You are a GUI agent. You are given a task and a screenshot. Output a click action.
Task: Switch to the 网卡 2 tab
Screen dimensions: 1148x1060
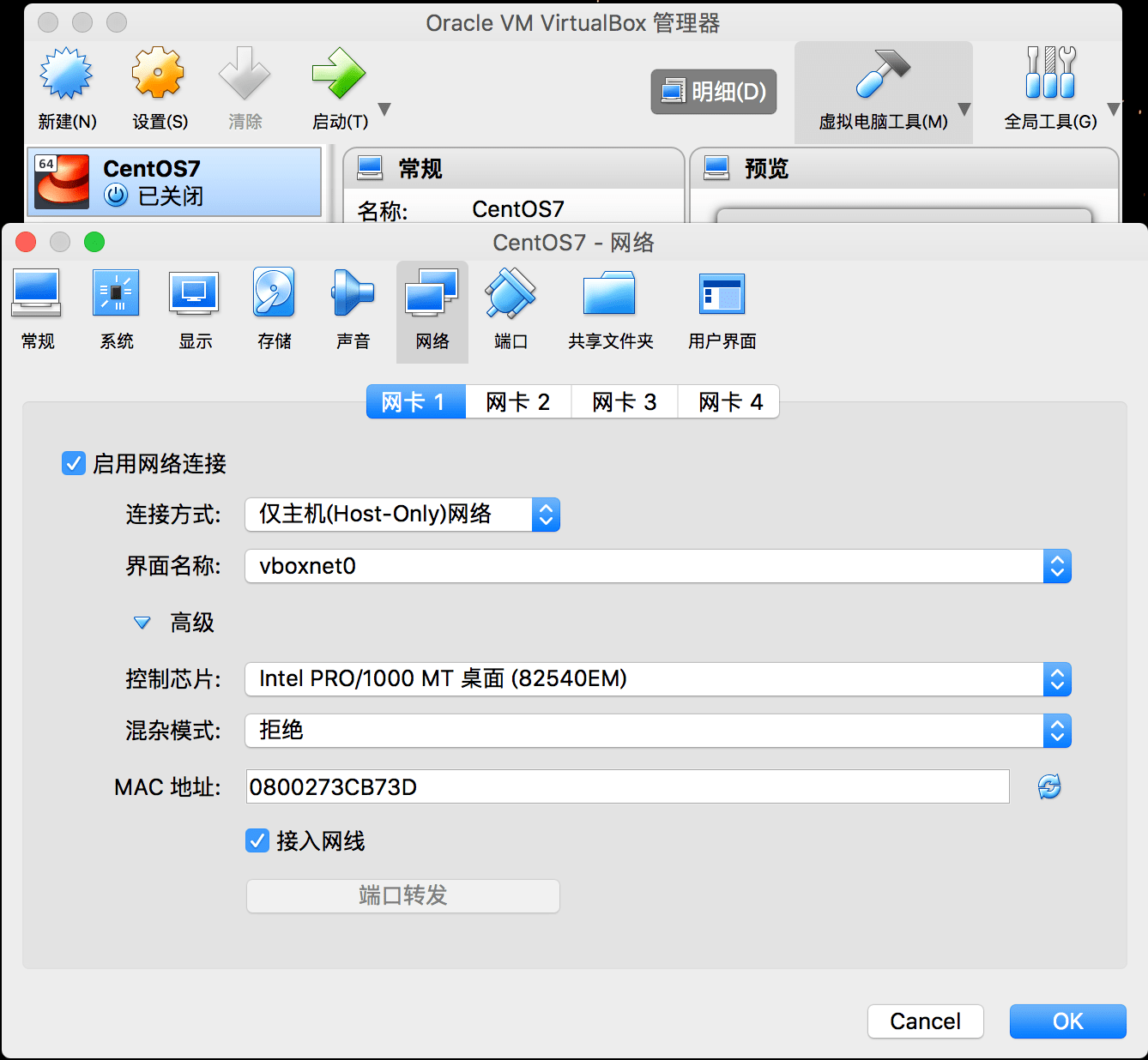518,401
